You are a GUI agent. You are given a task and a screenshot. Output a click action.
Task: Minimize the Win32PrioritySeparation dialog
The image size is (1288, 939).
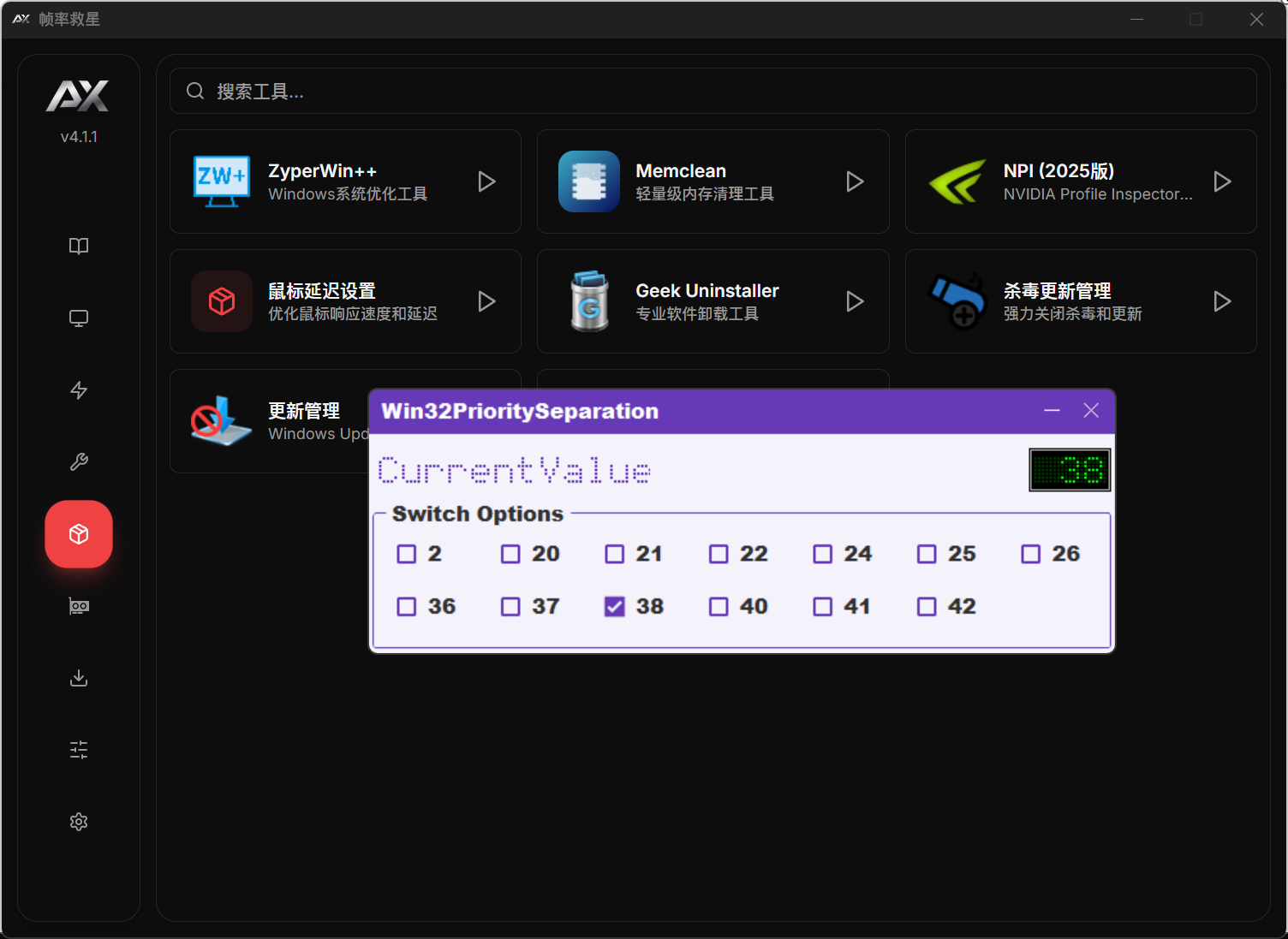coord(1052,411)
